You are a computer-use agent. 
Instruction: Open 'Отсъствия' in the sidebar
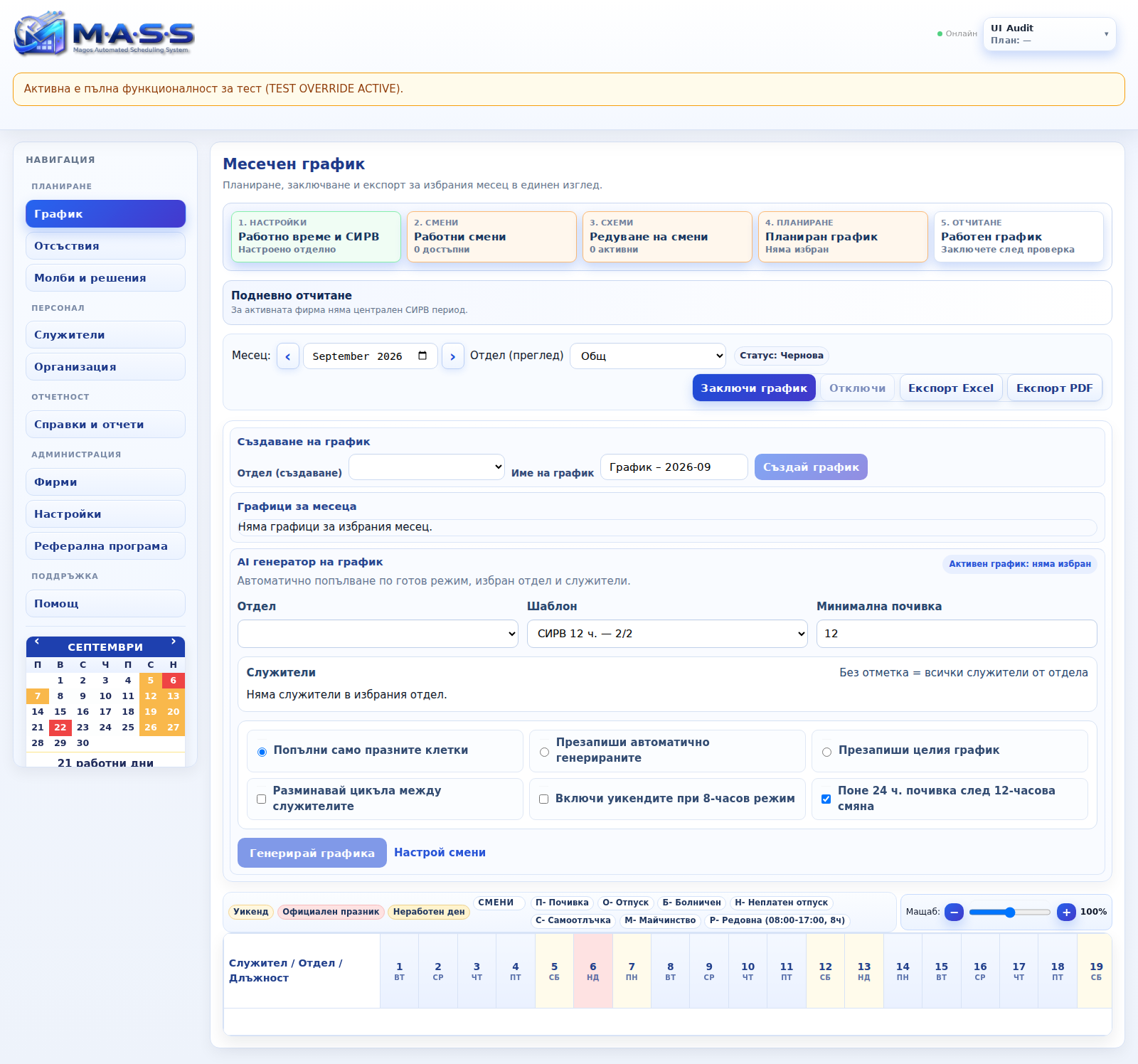click(105, 246)
